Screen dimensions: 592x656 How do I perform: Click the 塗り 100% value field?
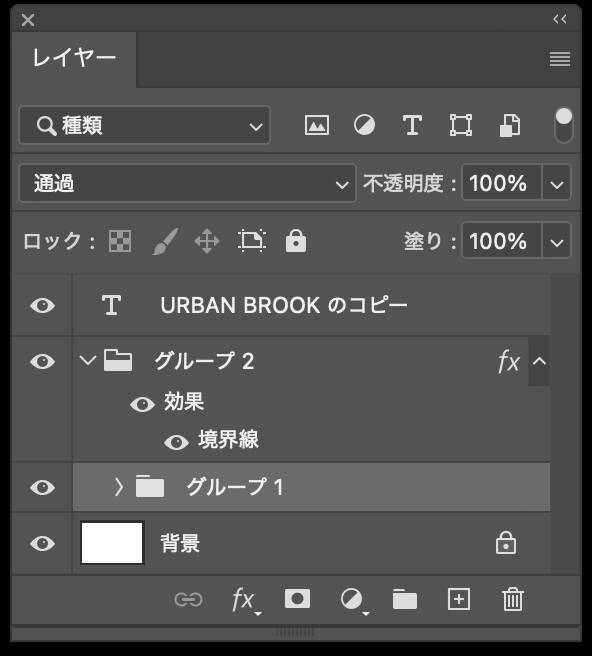tap(502, 241)
